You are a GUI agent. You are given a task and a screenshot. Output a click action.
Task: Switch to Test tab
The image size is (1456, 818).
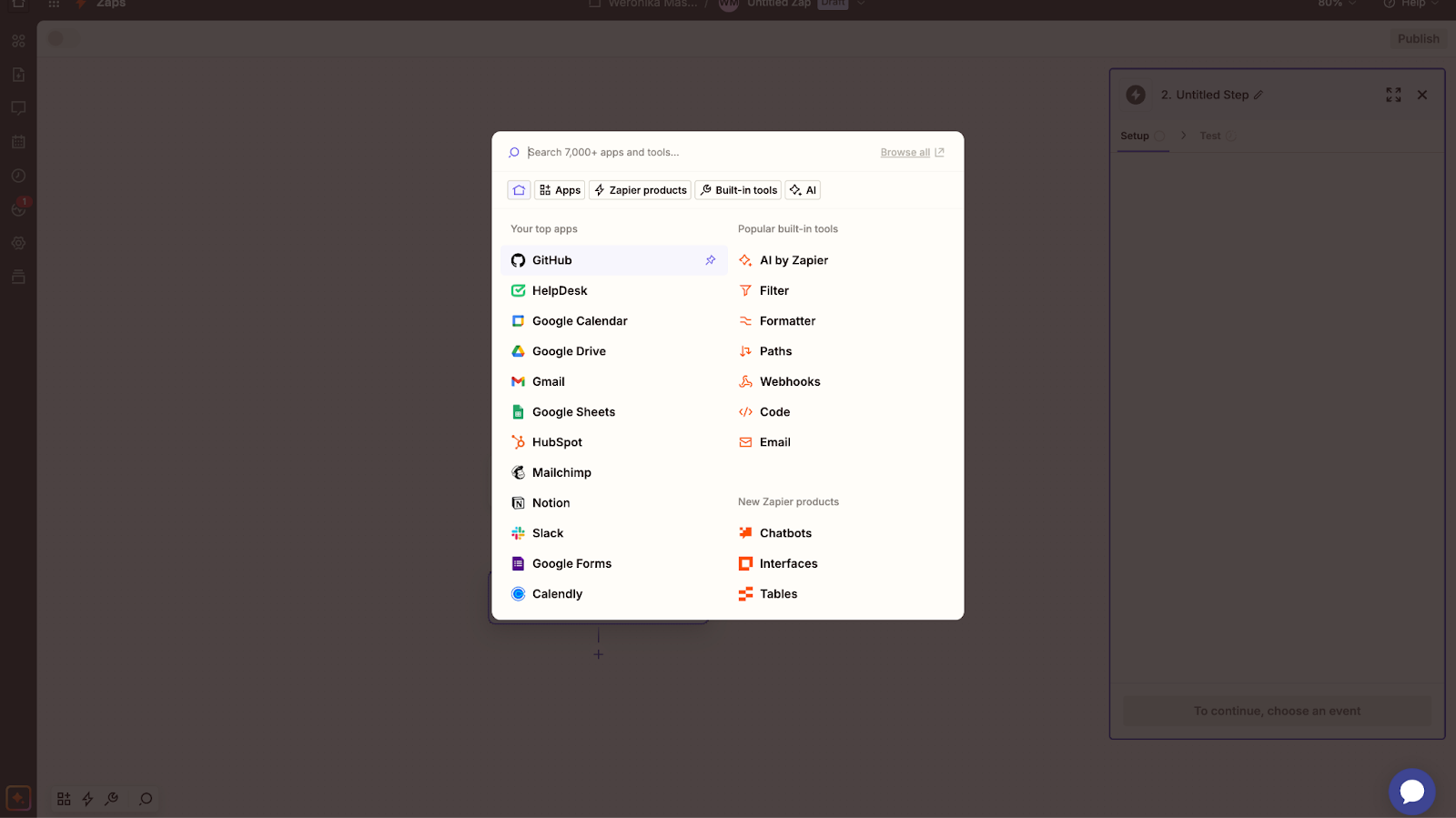click(1217, 136)
